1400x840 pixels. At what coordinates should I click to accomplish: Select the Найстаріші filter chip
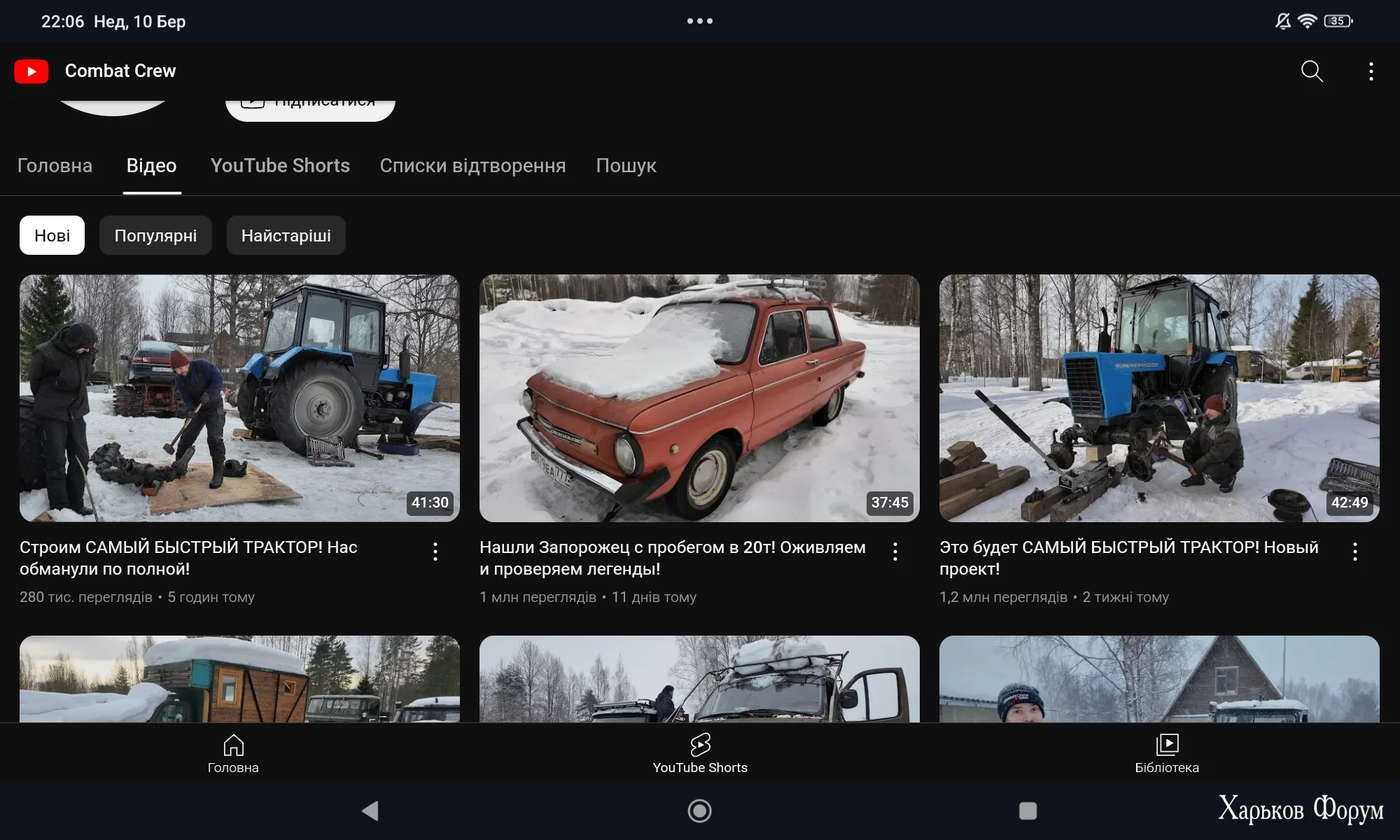(286, 235)
